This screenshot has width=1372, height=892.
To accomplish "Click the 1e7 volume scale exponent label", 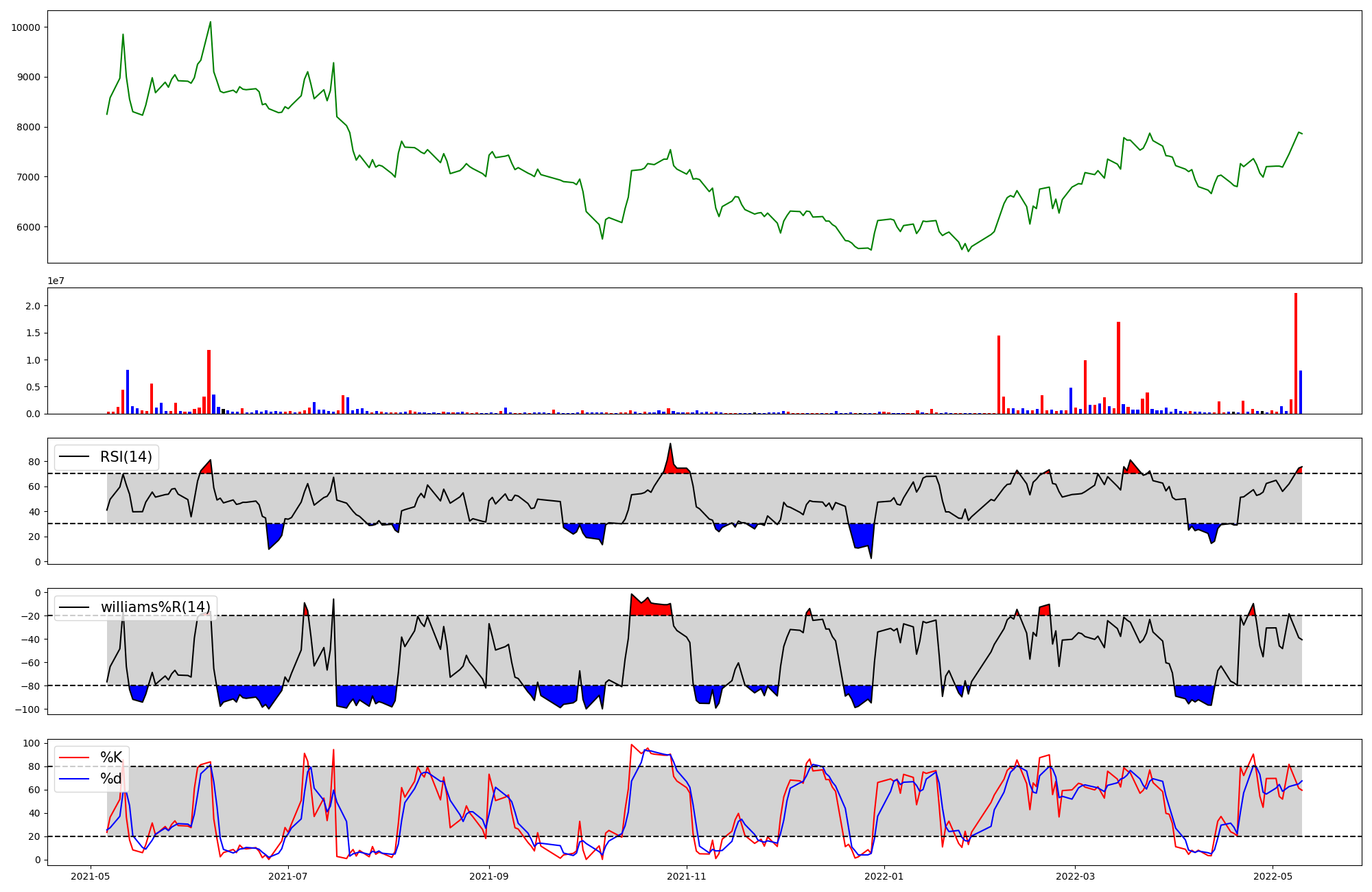I will click(56, 281).
